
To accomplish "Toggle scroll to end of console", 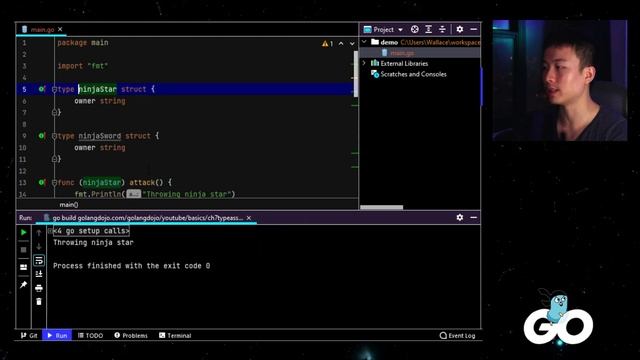I will pos(39,274).
